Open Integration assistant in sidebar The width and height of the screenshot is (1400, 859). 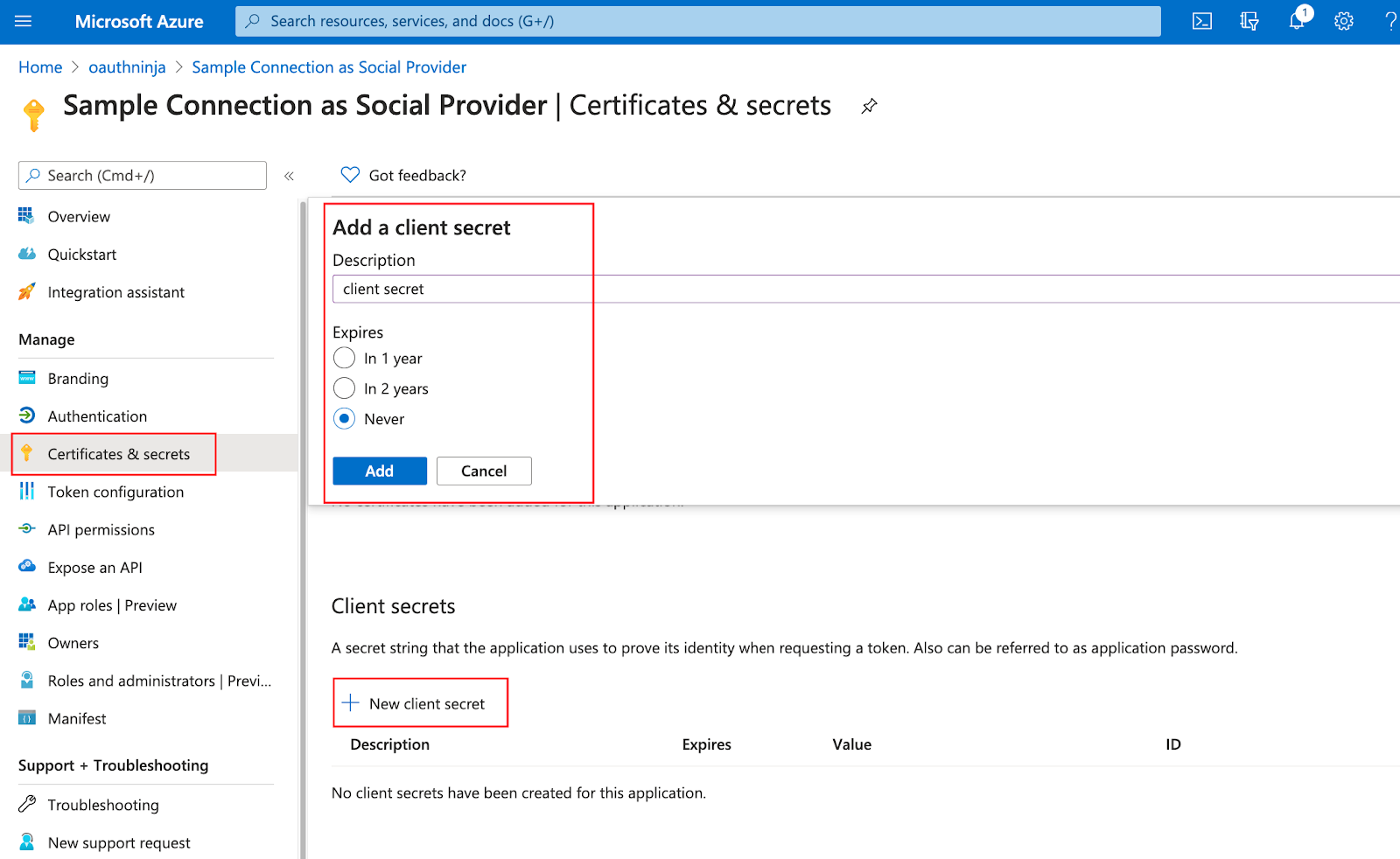pos(116,292)
